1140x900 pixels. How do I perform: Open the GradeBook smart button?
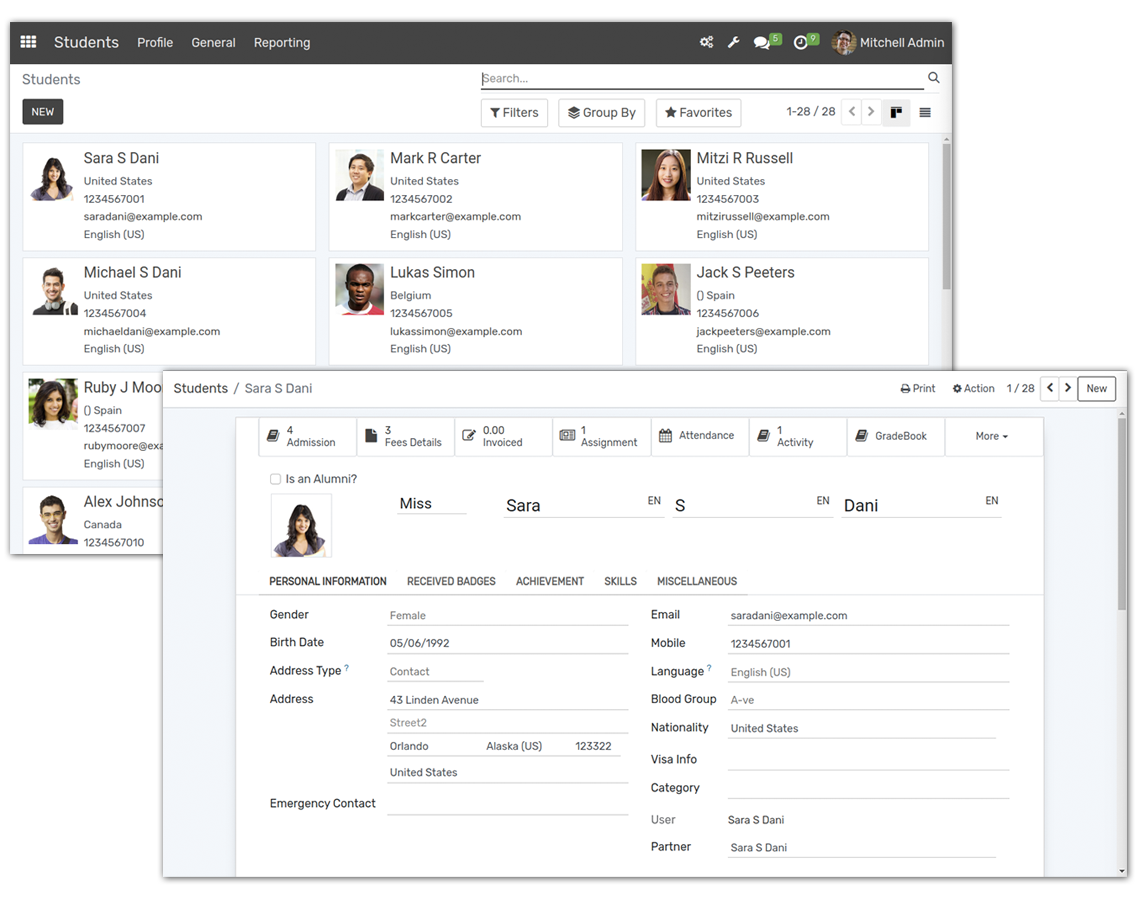coord(894,436)
